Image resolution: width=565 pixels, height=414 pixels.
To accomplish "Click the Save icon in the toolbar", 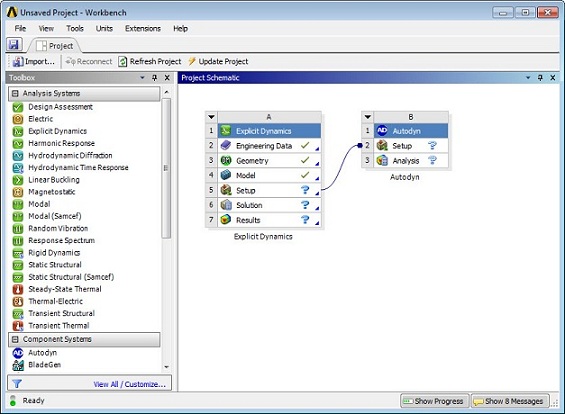I will (14, 45).
